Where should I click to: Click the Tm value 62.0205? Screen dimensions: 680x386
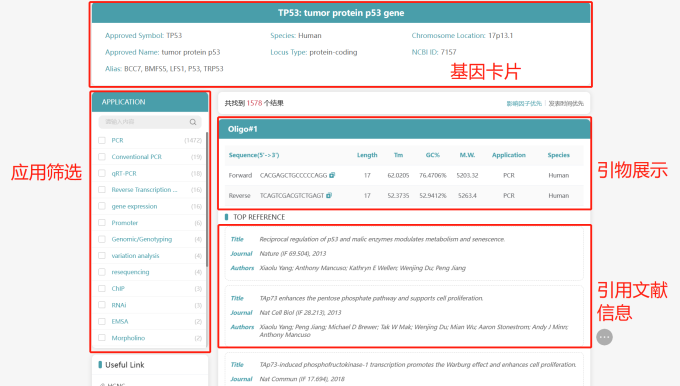398,175
